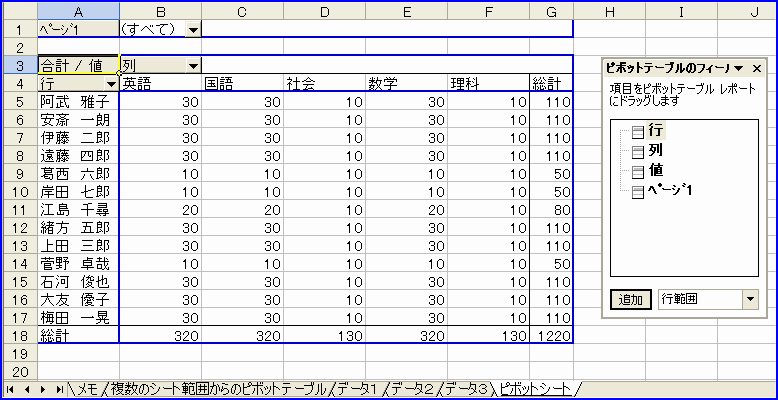Select the 安斎 一朗 row label
Image resolution: width=778 pixels, height=400 pixels.
pos(78,120)
